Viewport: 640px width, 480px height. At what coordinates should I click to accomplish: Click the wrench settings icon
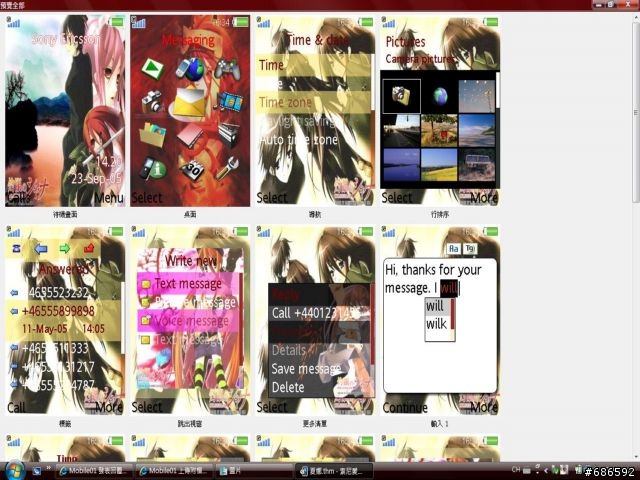pos(227,168)
